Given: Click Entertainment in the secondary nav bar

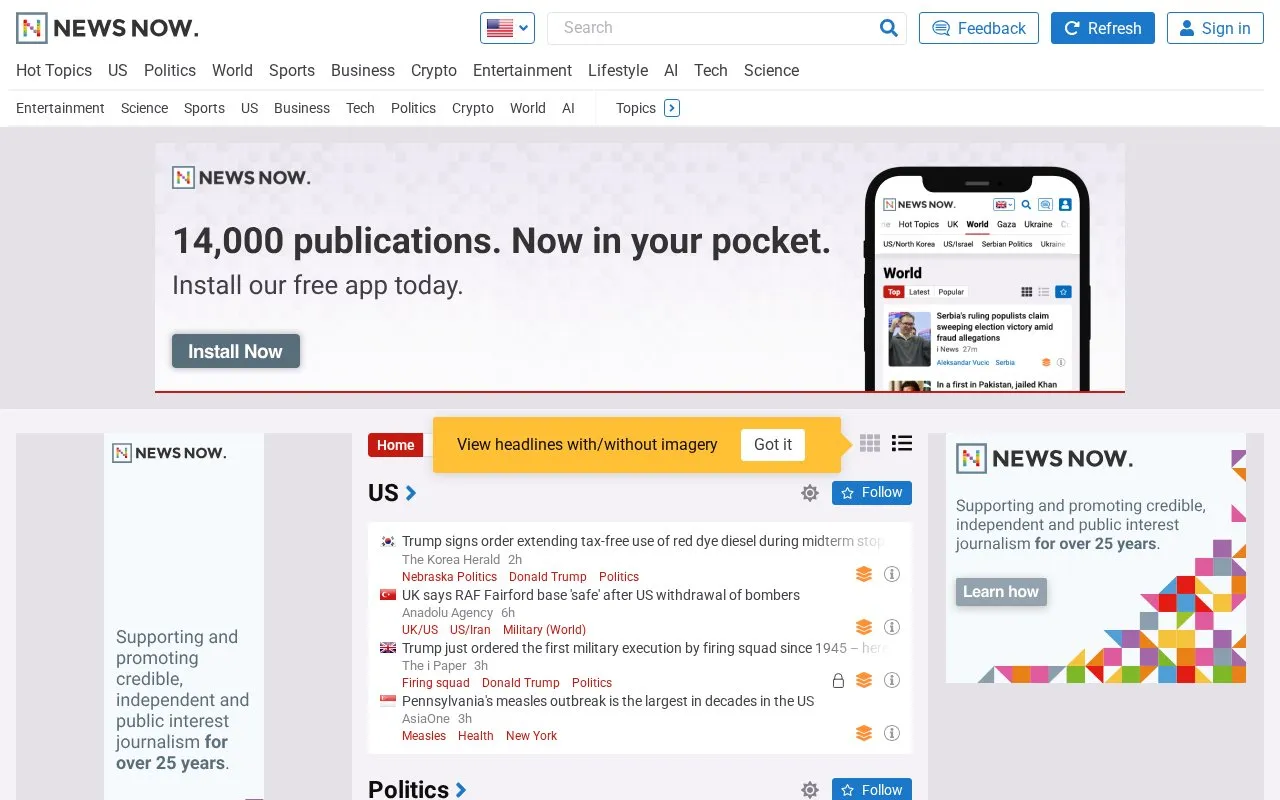Looking at the screenshot, I should coord(60,108).
